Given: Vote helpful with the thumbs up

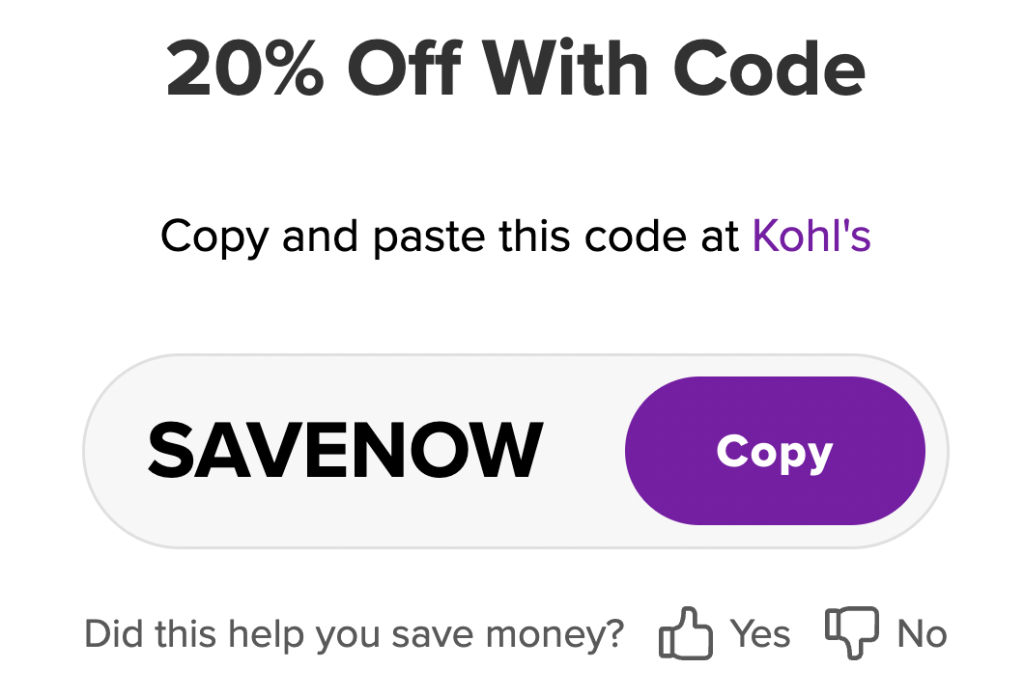Looking at the screenshot, I should coord(685,632).
